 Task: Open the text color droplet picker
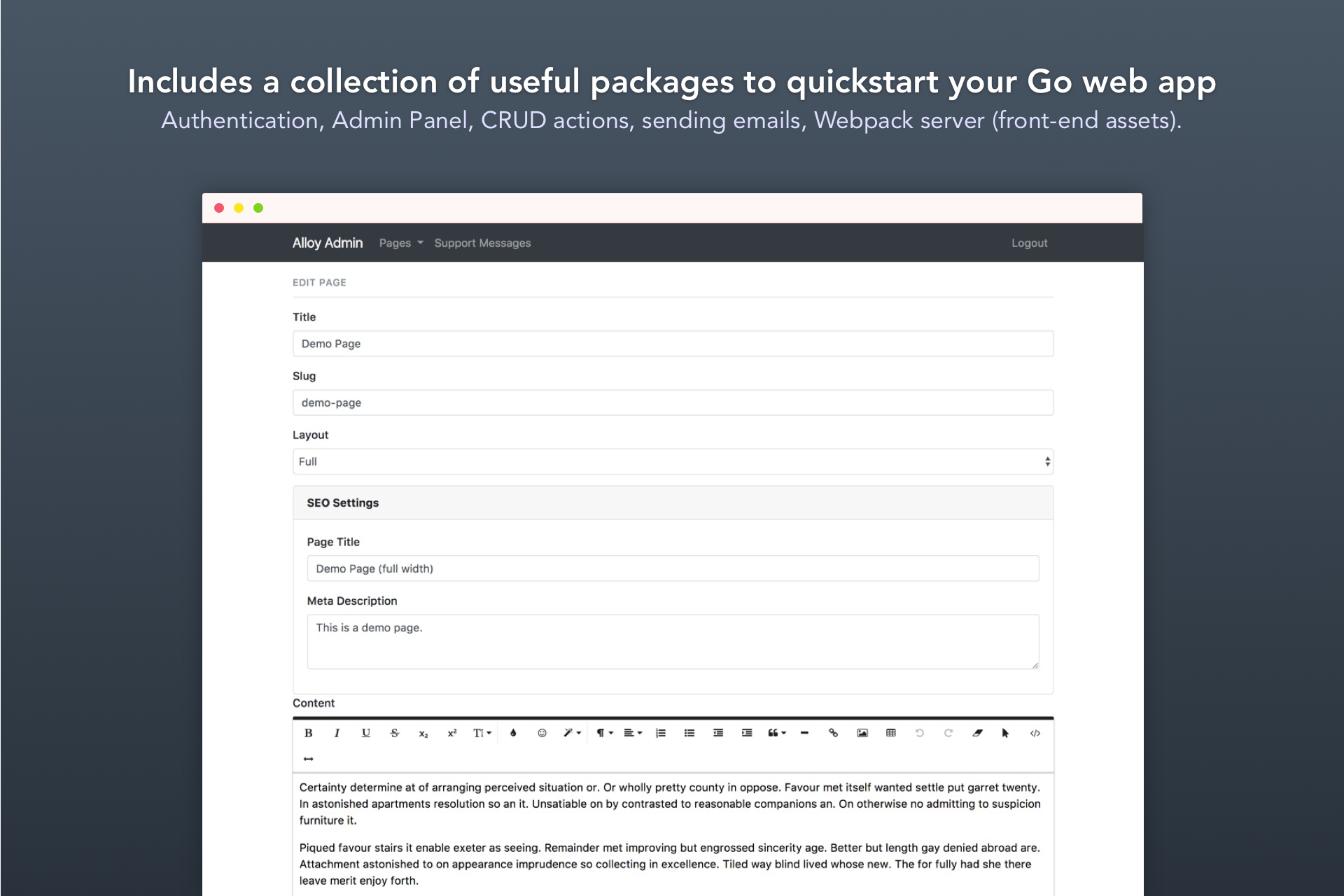click(513, 733)
